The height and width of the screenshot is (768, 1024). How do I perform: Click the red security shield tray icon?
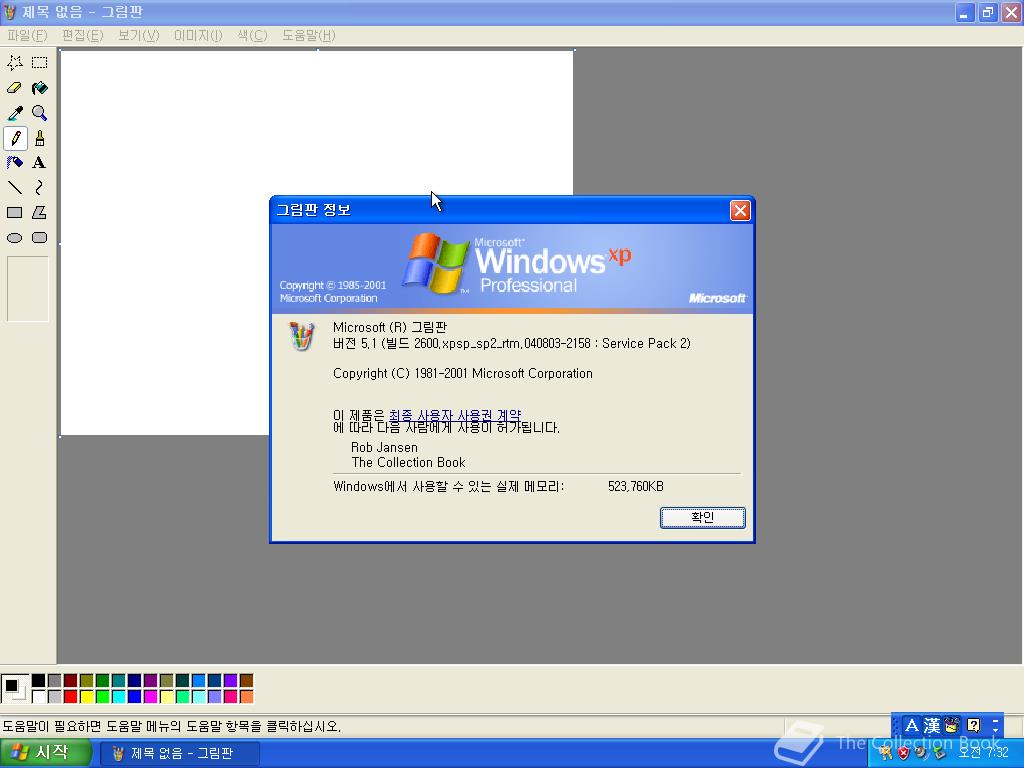tap(903, 753)
